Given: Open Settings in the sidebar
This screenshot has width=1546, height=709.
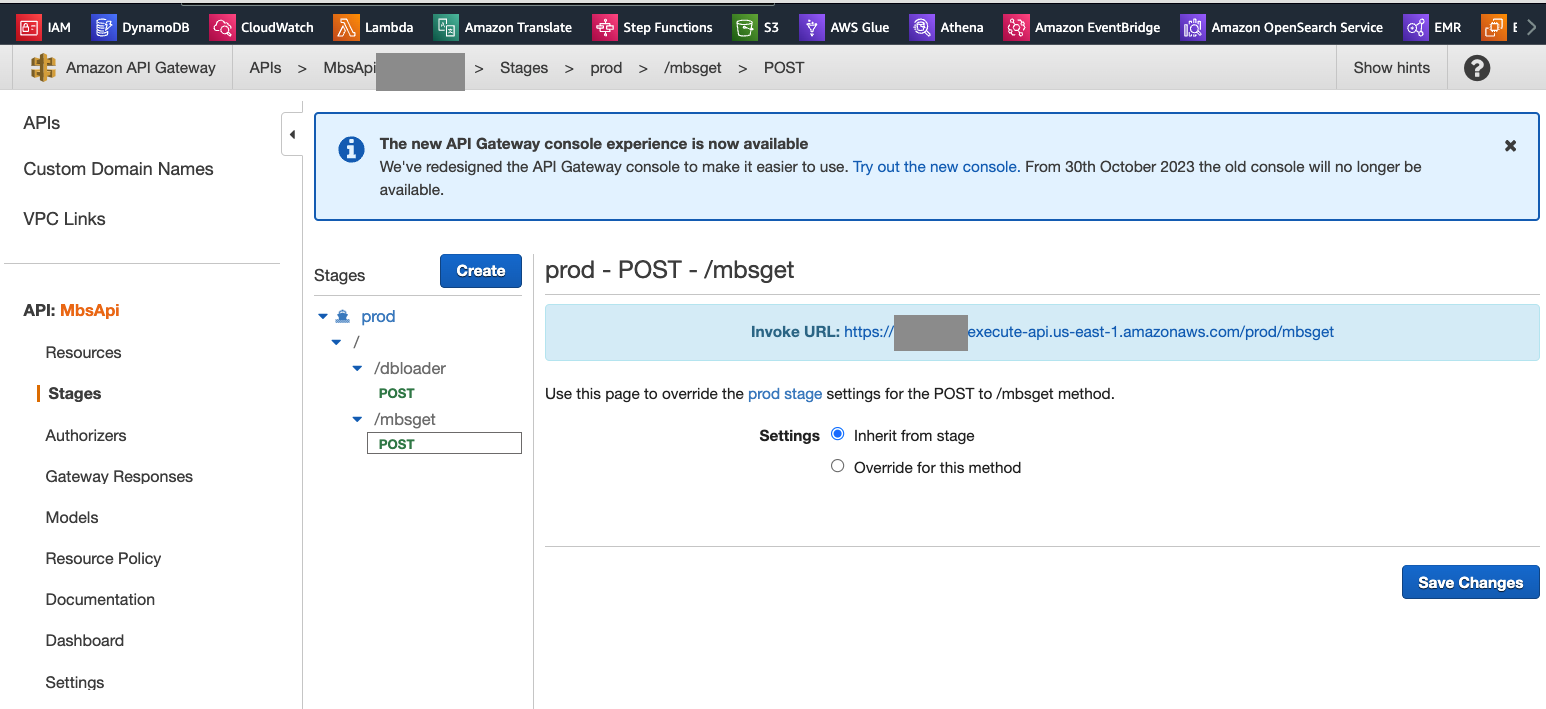Looking at the screenshot, I should (x=75, y=682).
